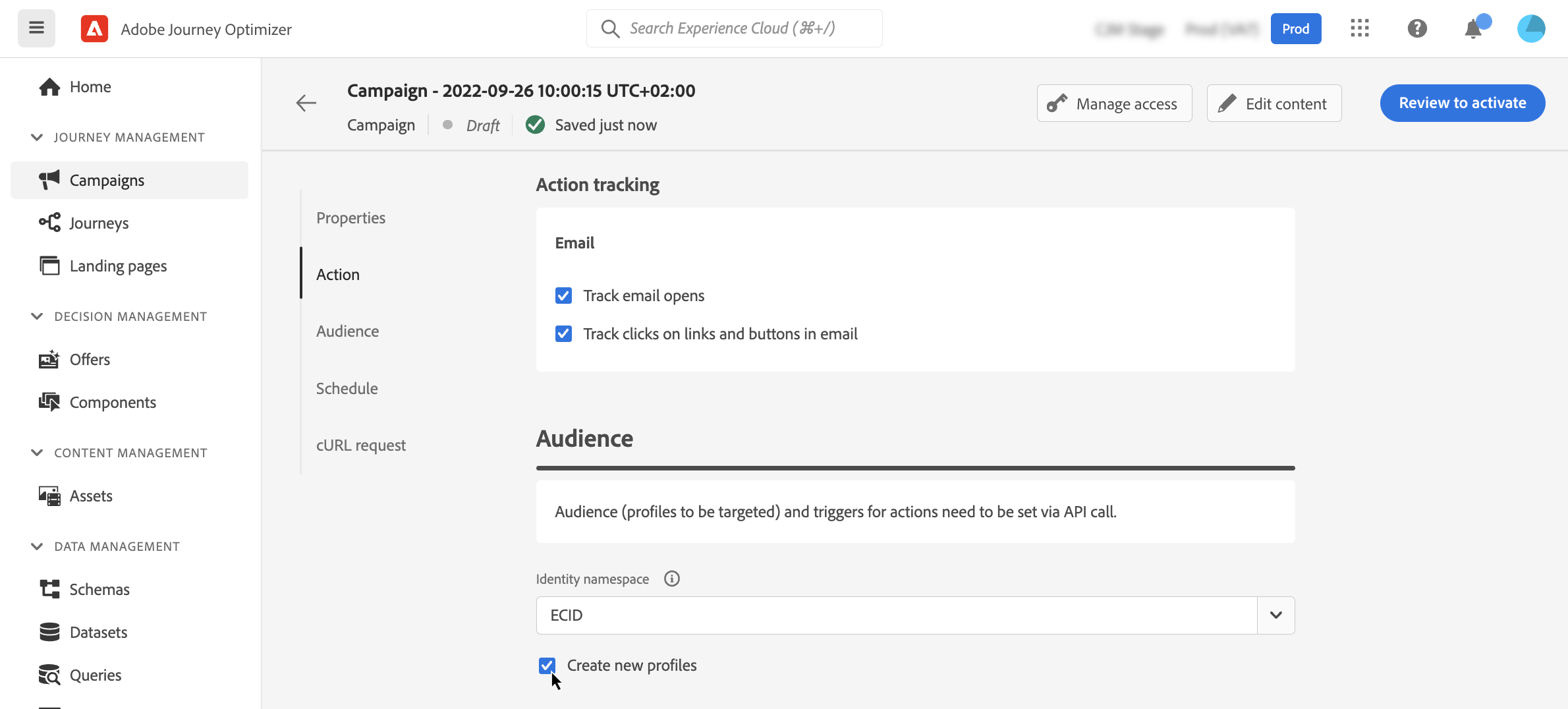Click the Edit content button
The width and height of the screenshot is (1568, 709).
point(1274,103)
